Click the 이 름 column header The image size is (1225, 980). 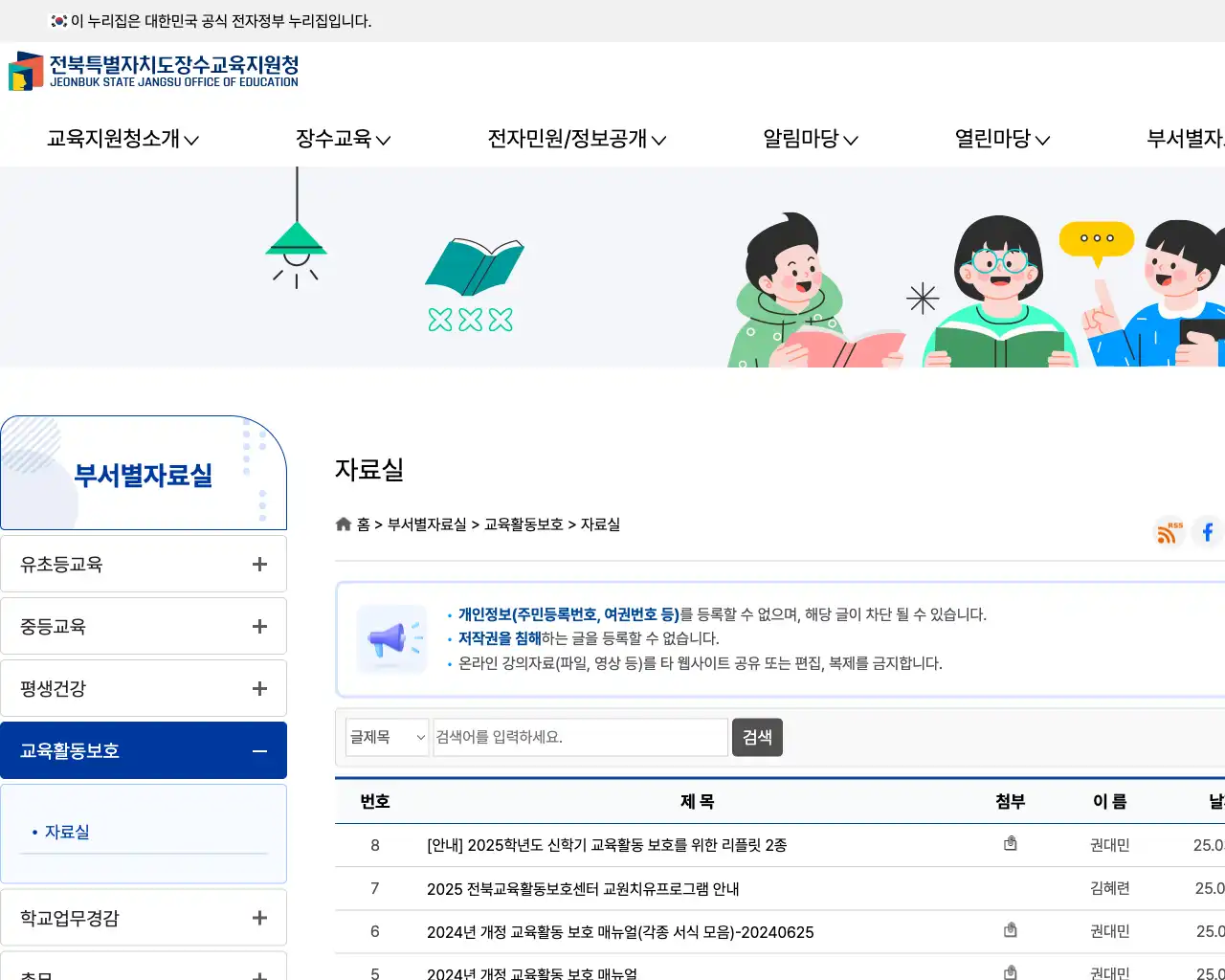(1110, 801)
